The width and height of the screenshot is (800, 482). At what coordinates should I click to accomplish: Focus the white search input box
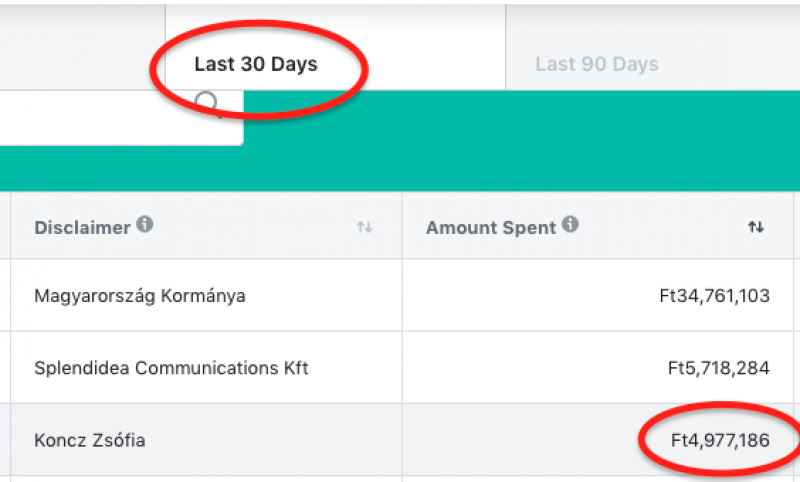[121, 118]
